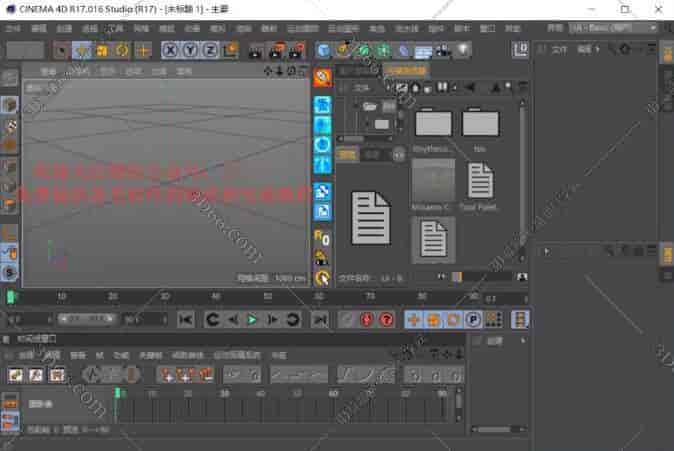Open the 关键帧 menu in the timeline window
Viewport: 674px width, 451px height.
tap(151, 356)
